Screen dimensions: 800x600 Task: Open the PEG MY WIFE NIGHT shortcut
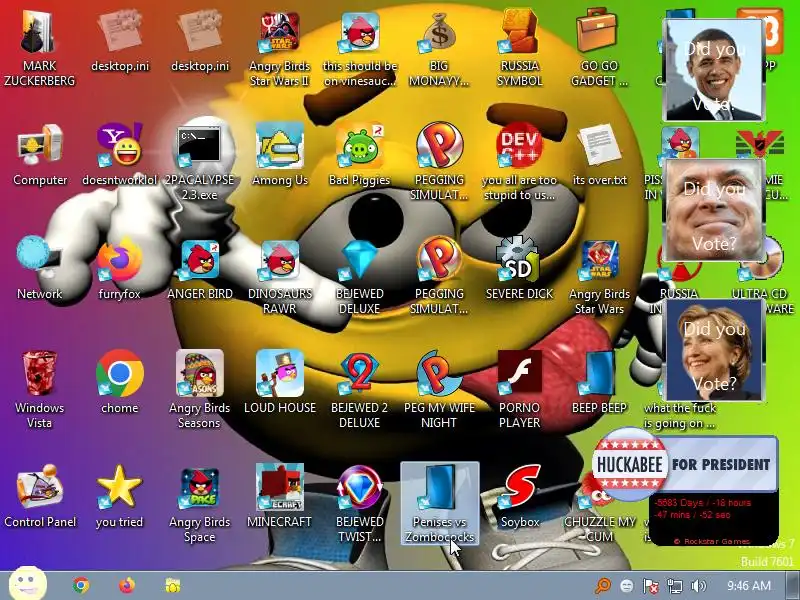pyautogui.click(x=439, y=390)
